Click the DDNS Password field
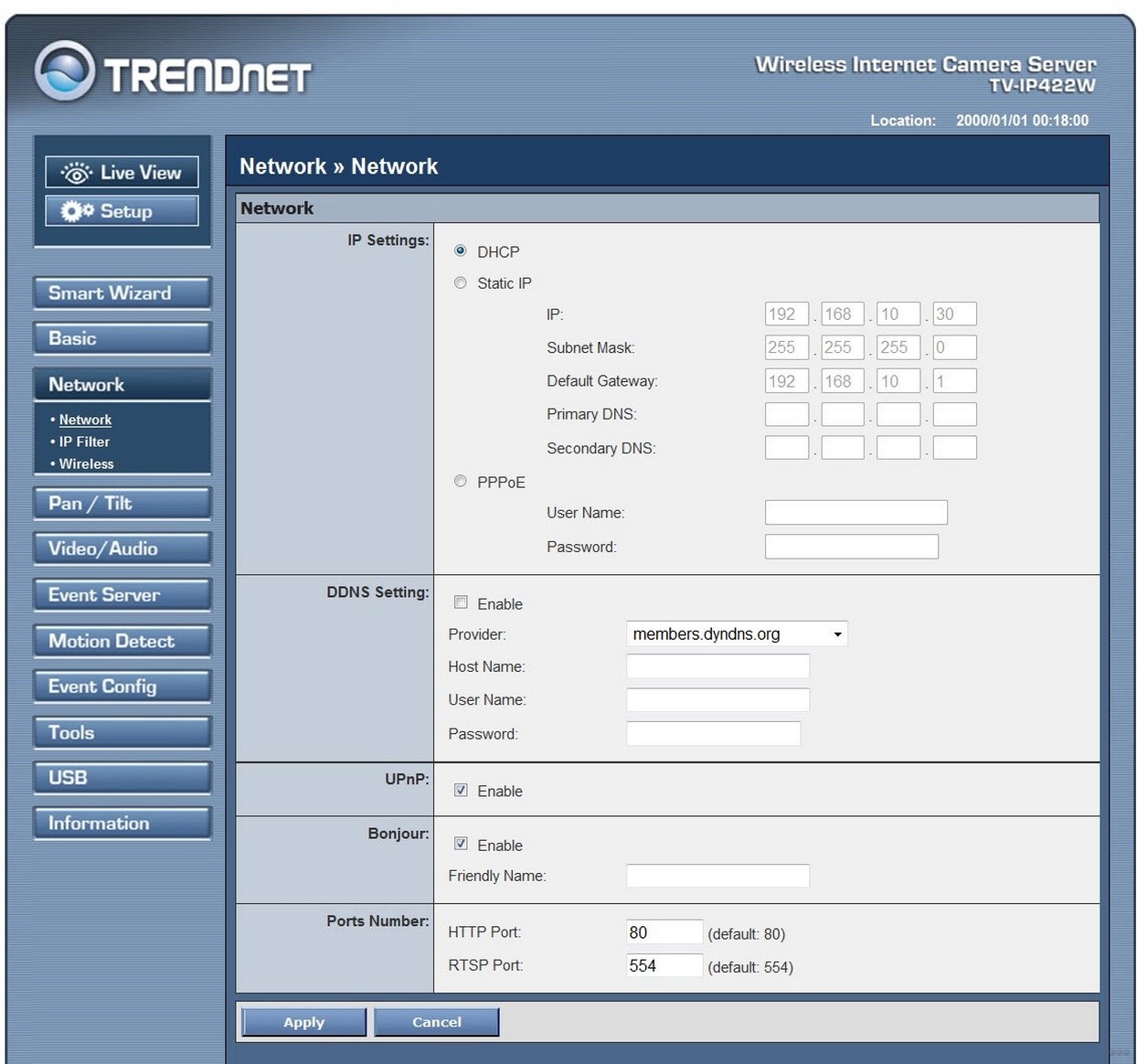1137x1064 pixels. coord(713,733)
